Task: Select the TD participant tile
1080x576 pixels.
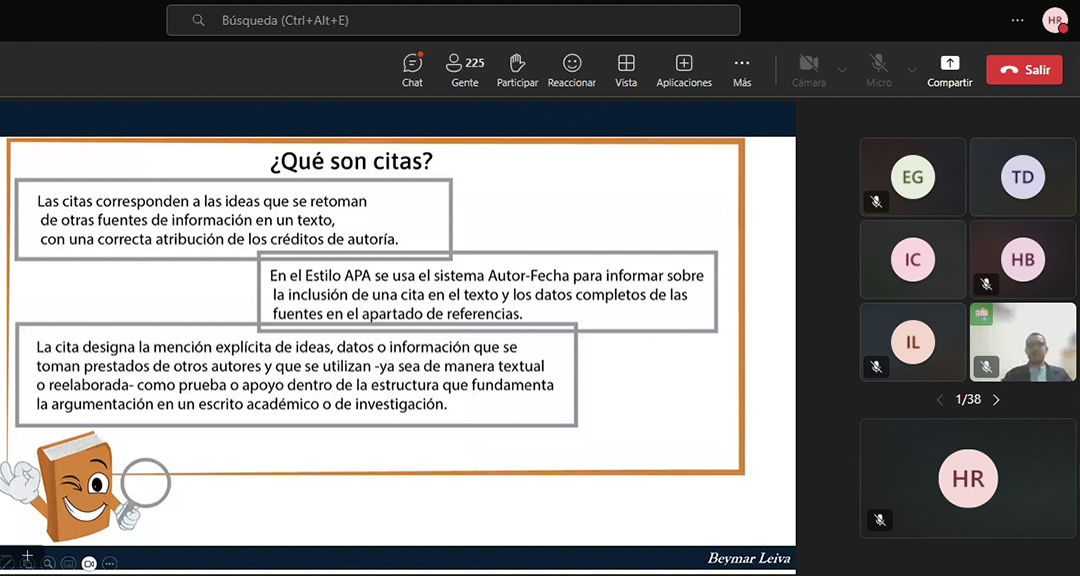Action: [1023, 177]
